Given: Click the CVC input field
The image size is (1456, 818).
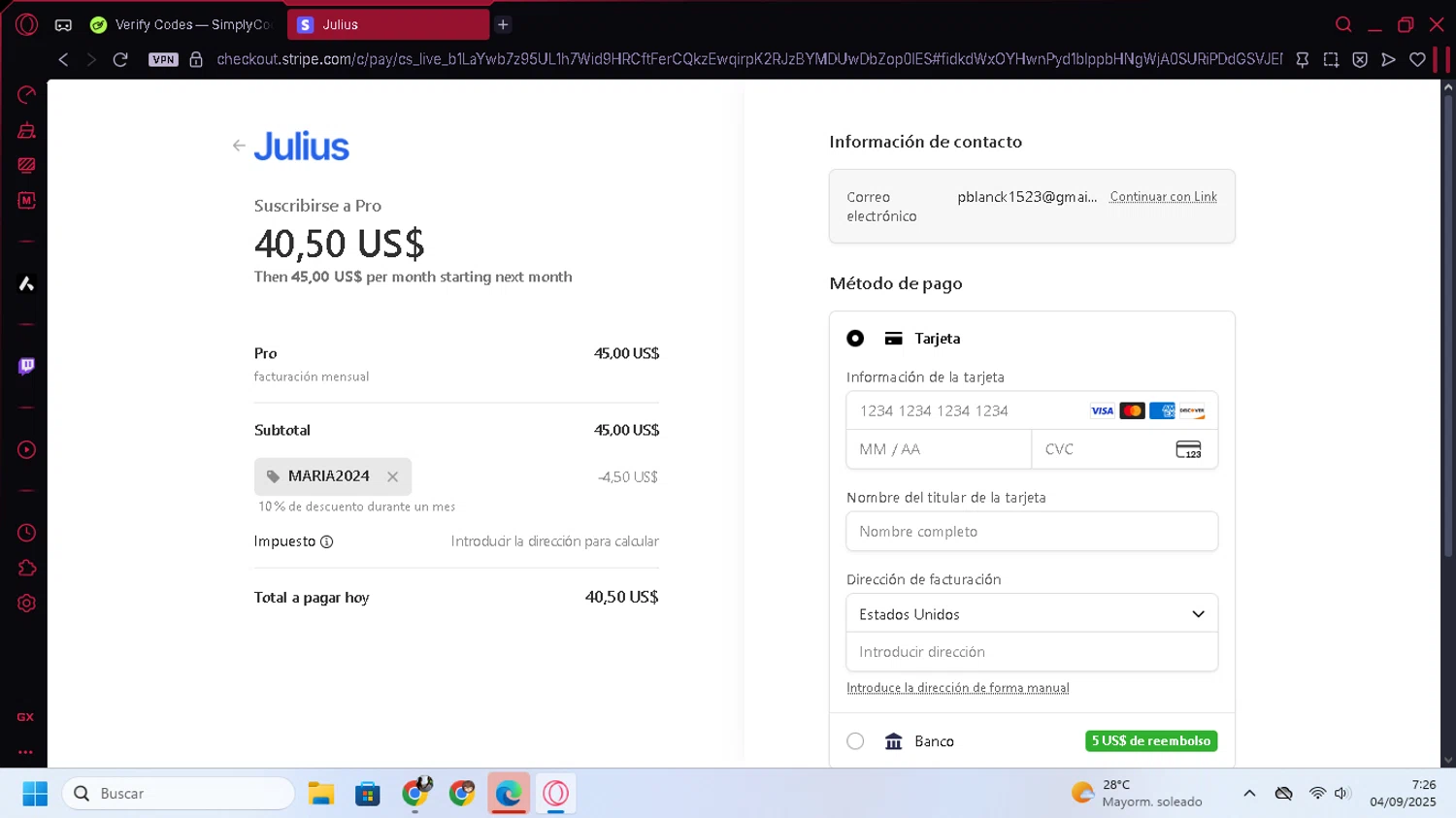Looking at the screenshot, I should [1125, 449].
